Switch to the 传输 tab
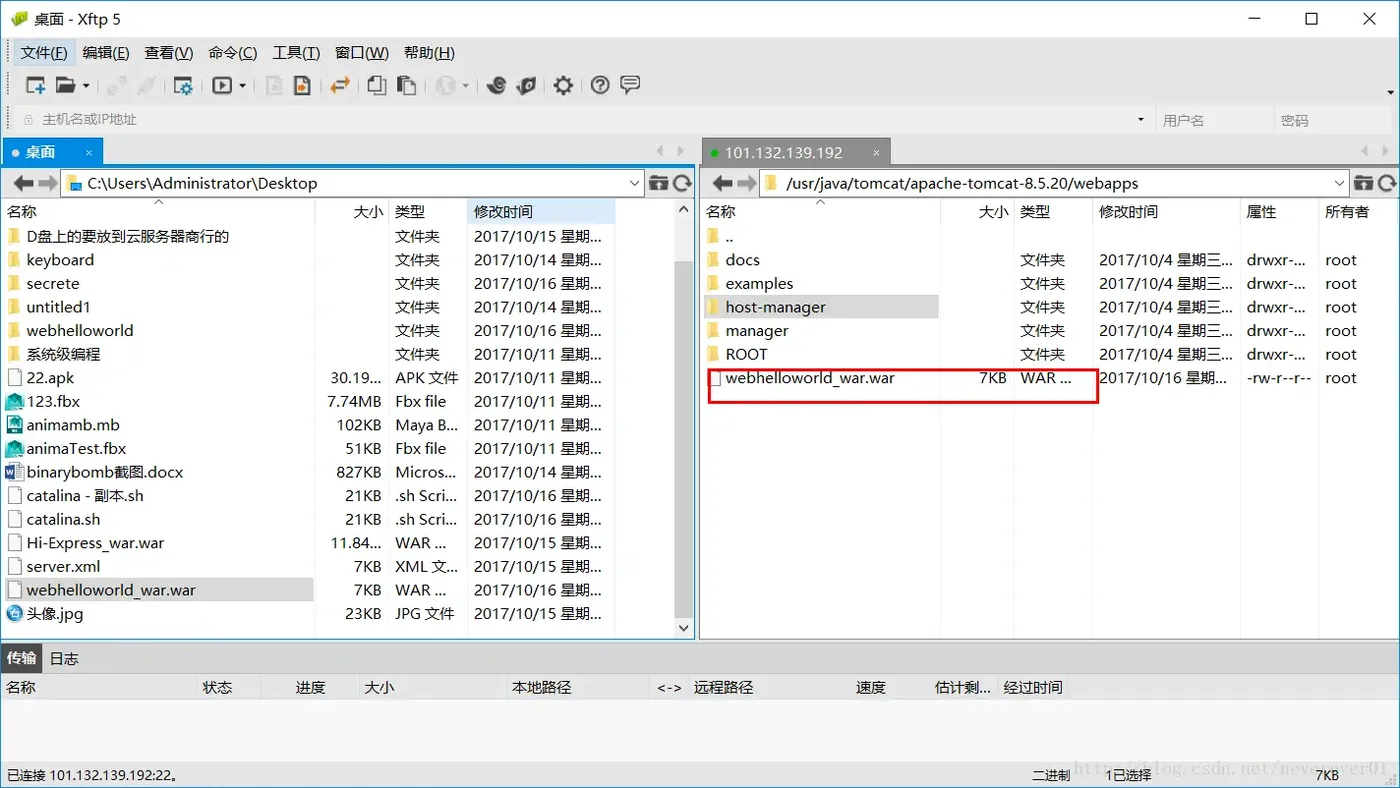This screenshot has width=1400, height=788. point(22,658)
